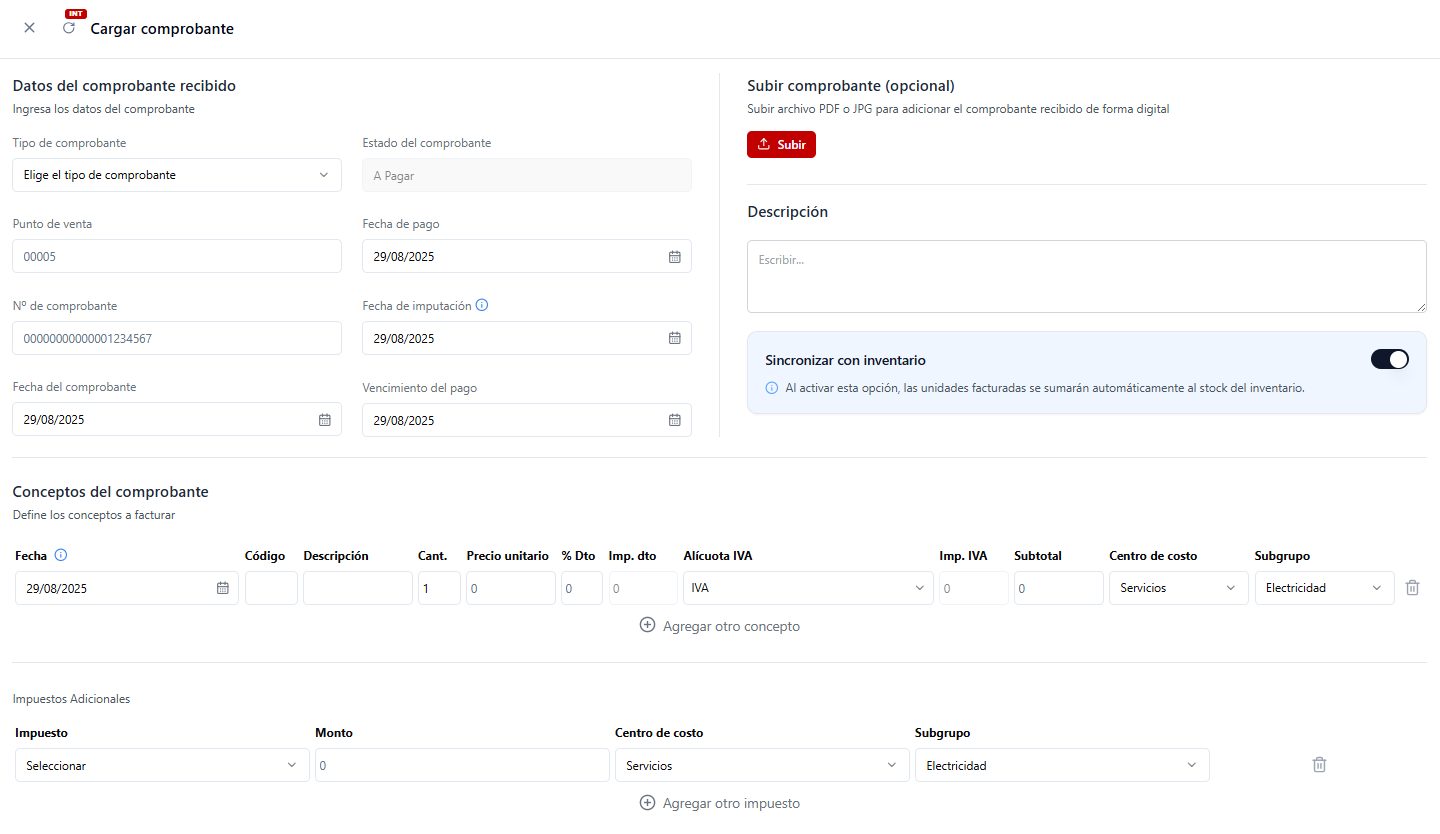Disable Sincronizar con inventario switch
Viewport: 1440px width, 834px height.
[x=1389, y=359]
